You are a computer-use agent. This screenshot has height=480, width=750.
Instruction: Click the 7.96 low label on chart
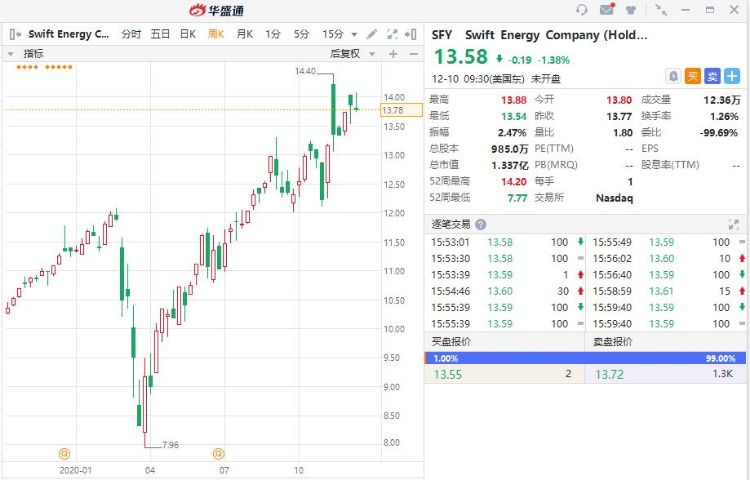[x=170, y=445]
